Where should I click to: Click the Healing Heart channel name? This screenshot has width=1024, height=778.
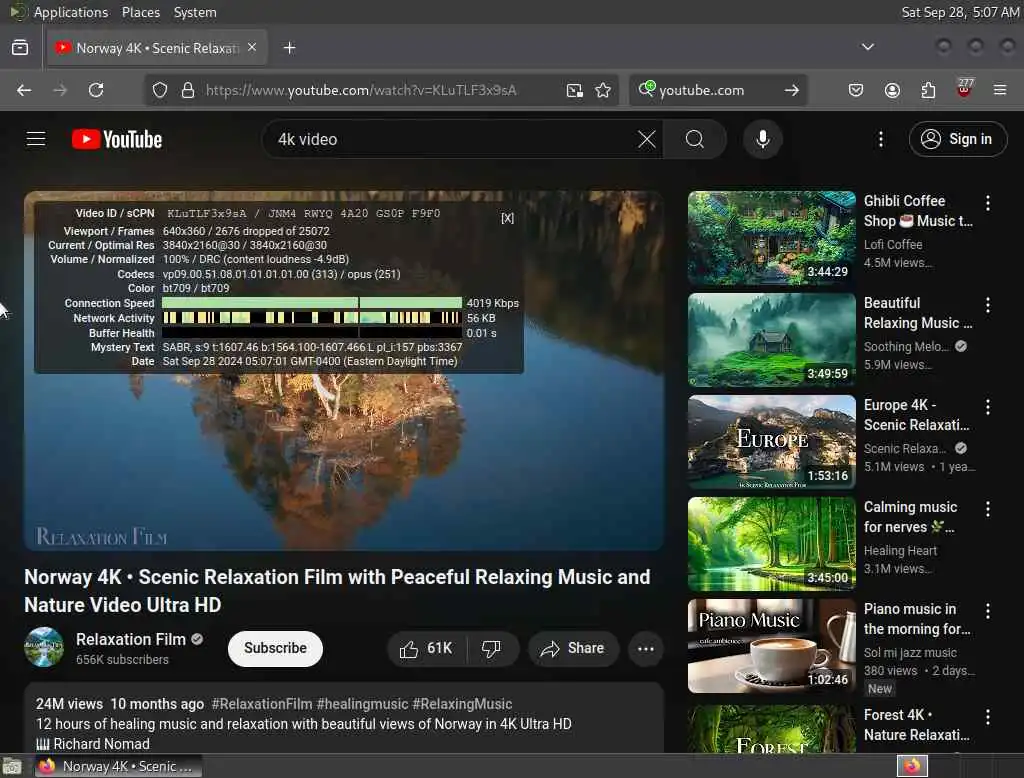900,551
